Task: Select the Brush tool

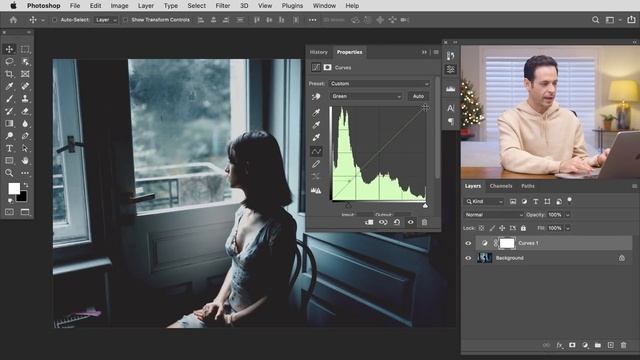Action: pyautogui.click(x=9, y=99)
